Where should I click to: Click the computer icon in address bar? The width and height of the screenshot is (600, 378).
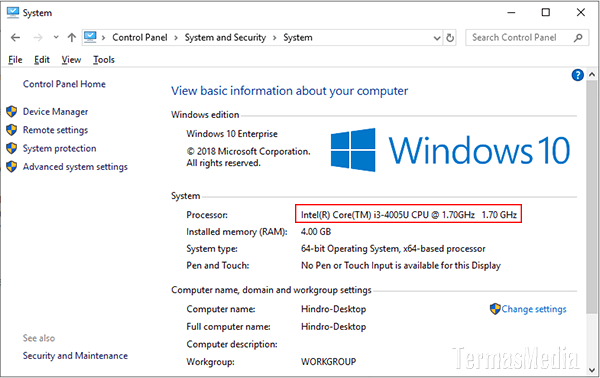(x=90, y=37)
